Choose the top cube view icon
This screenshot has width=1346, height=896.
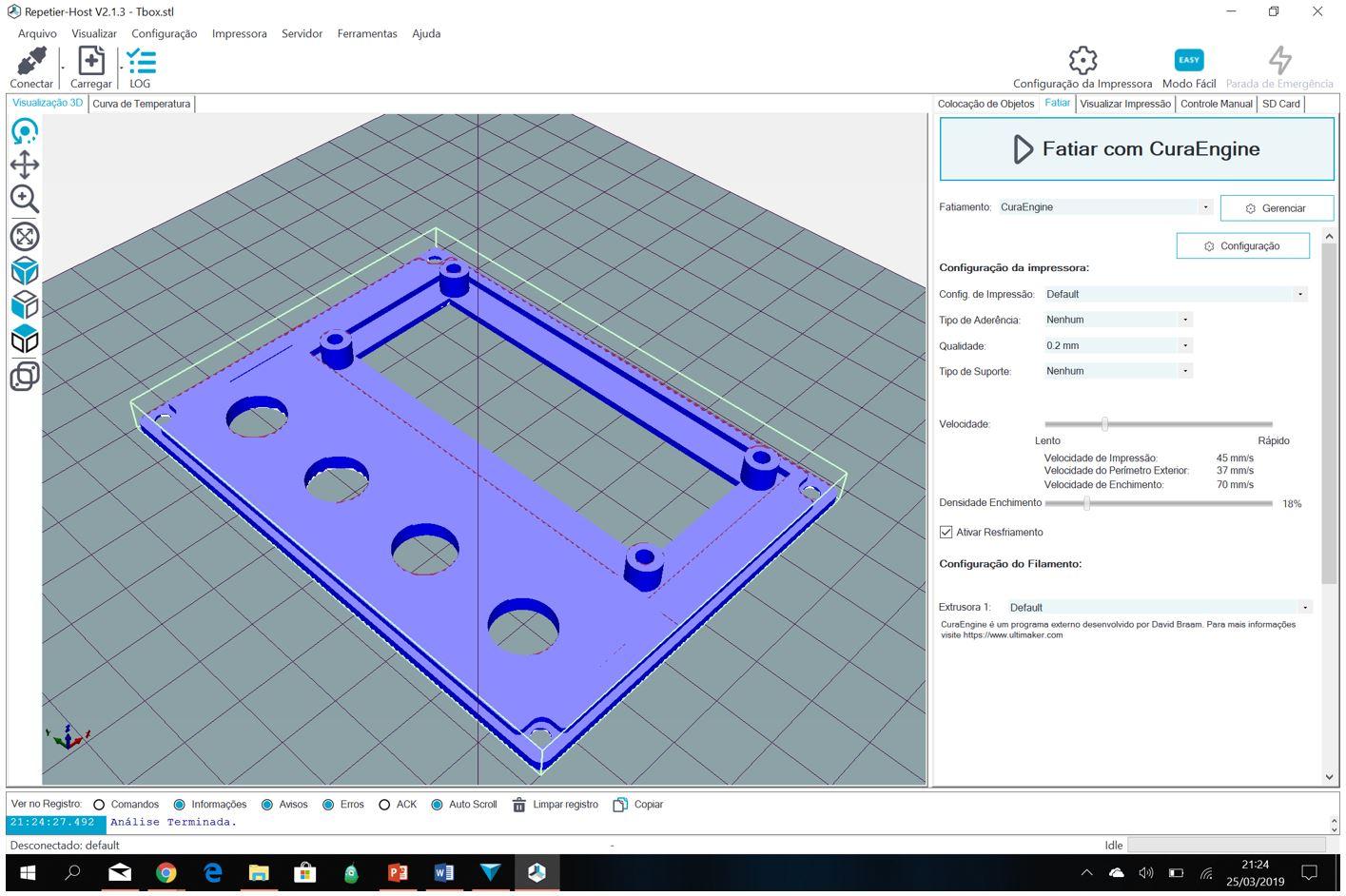tap(25, 340)
